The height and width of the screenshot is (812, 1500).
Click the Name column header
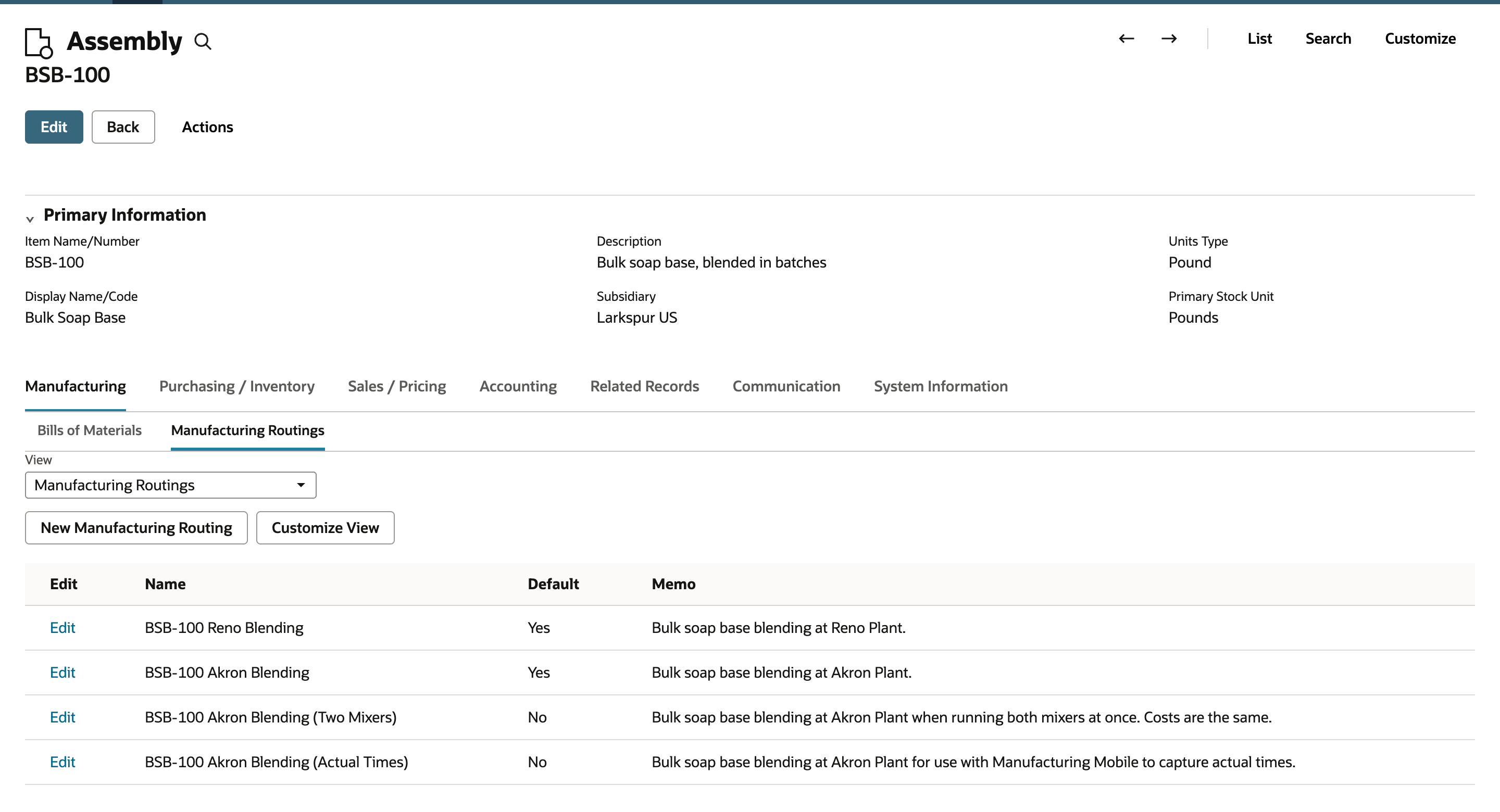pos(165,584)
